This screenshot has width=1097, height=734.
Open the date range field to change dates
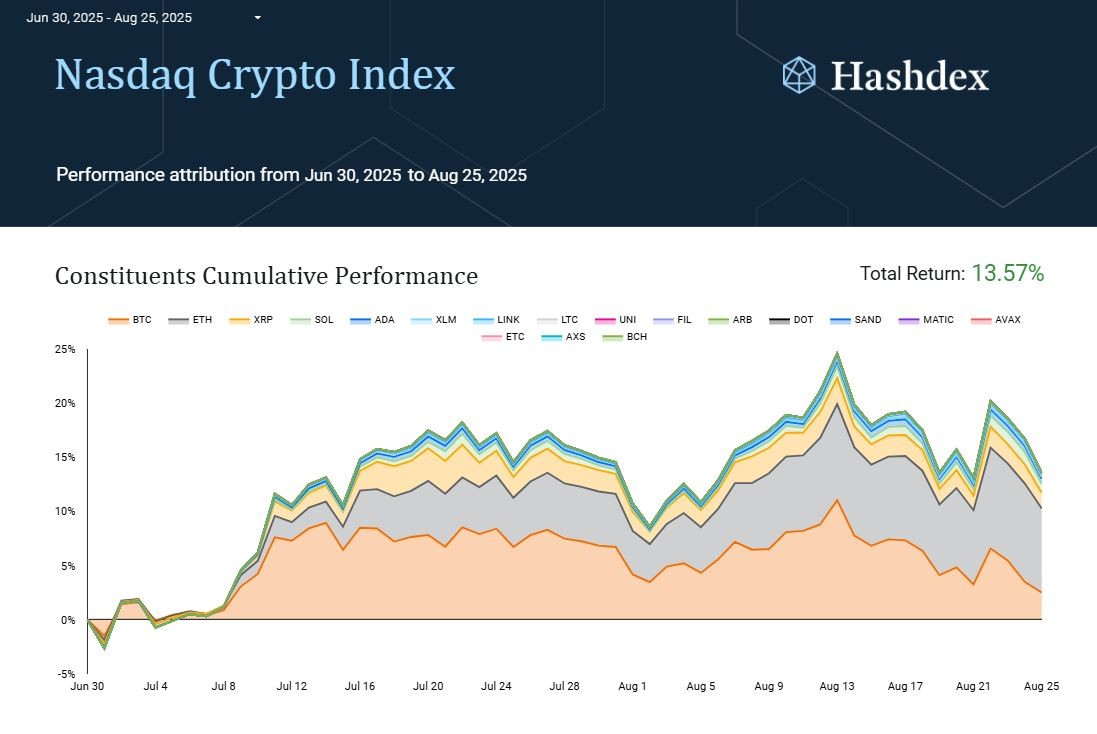(110, 17)
